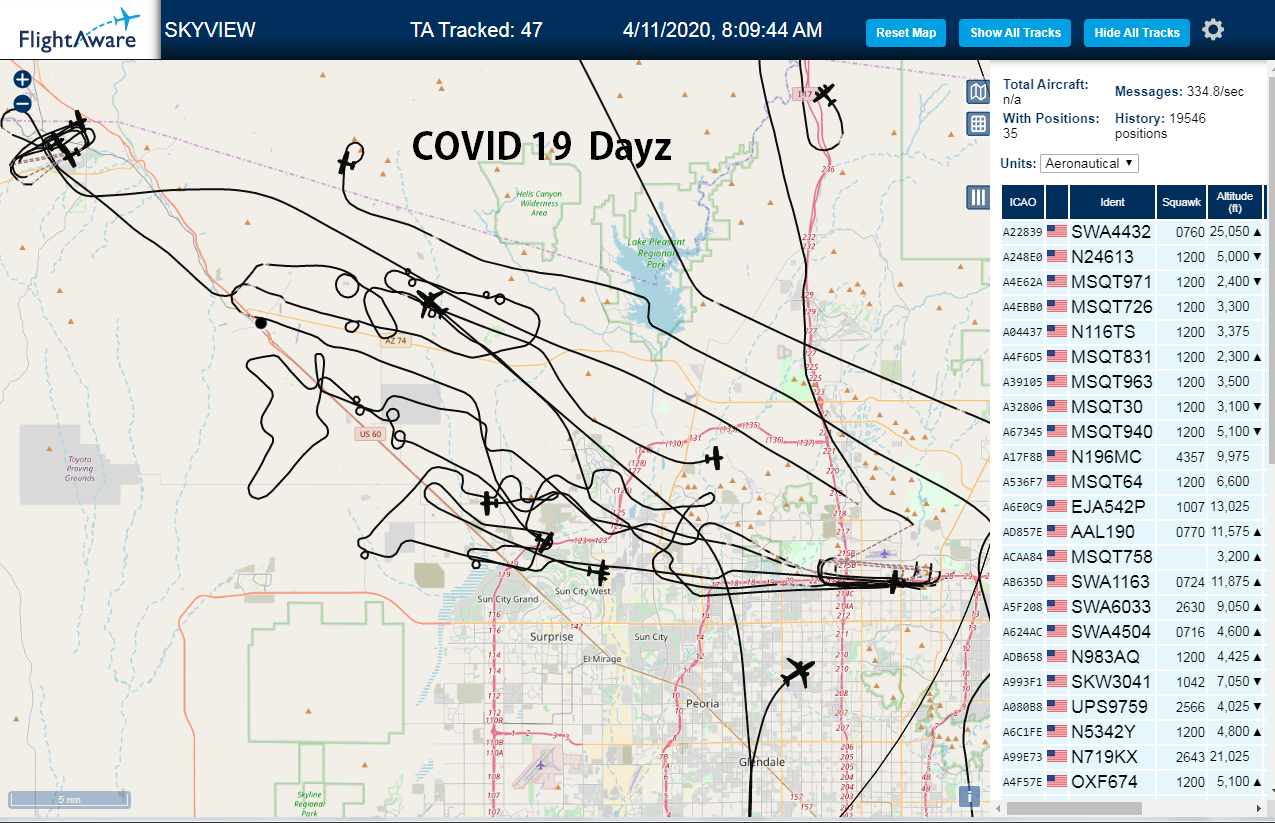Viewport: 1275px width, 823px height.
Task: Sort by the Altitude (ft) column header
Action: click(1235, 202)
